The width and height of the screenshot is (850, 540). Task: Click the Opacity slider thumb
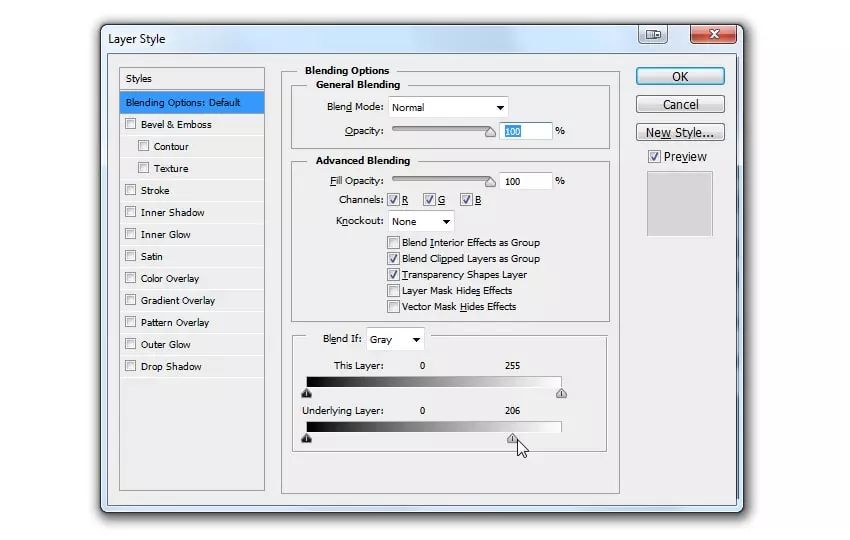click(x=490, y=132)
